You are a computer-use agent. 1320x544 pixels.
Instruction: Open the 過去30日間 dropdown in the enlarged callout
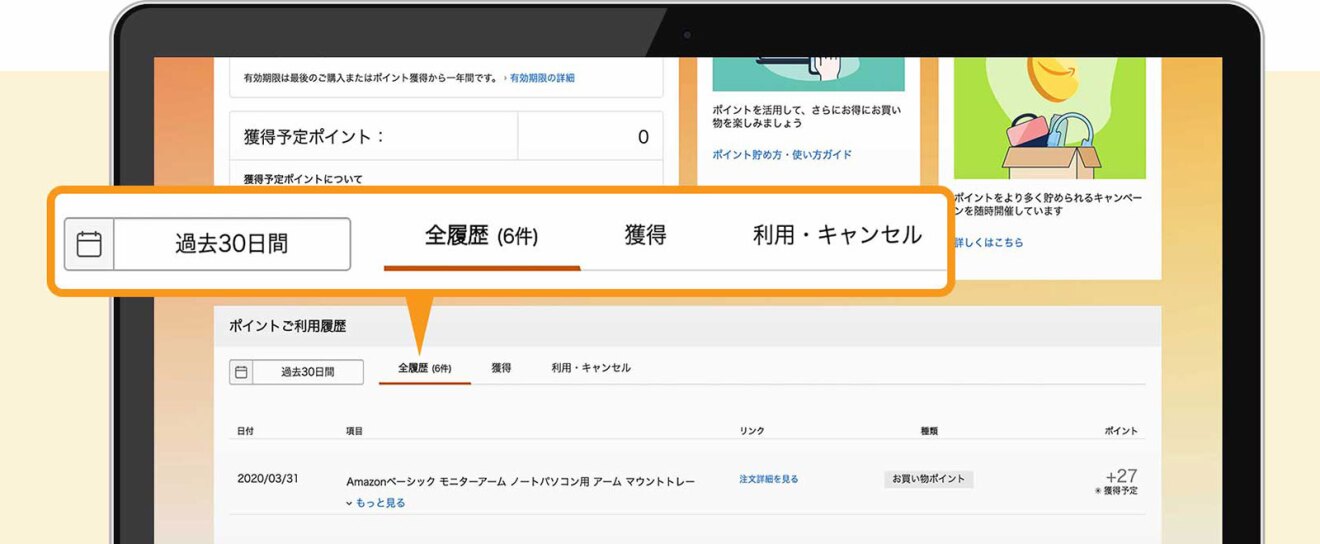(232, 244)
